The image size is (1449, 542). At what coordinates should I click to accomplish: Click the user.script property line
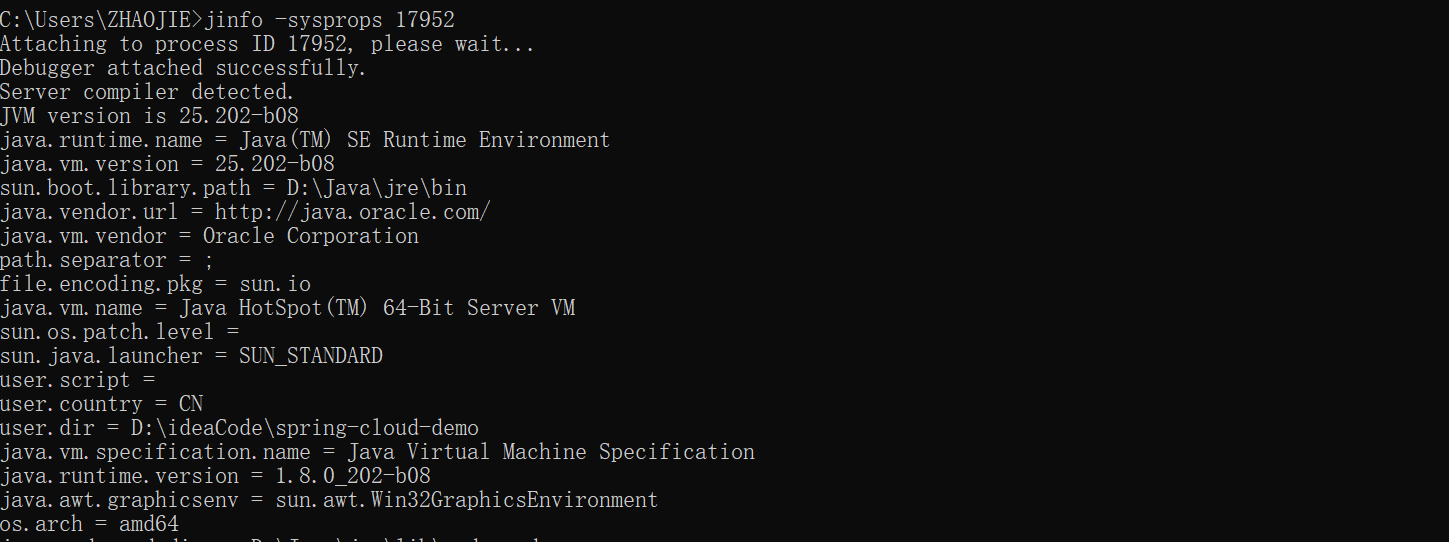(x=78, y=380)
